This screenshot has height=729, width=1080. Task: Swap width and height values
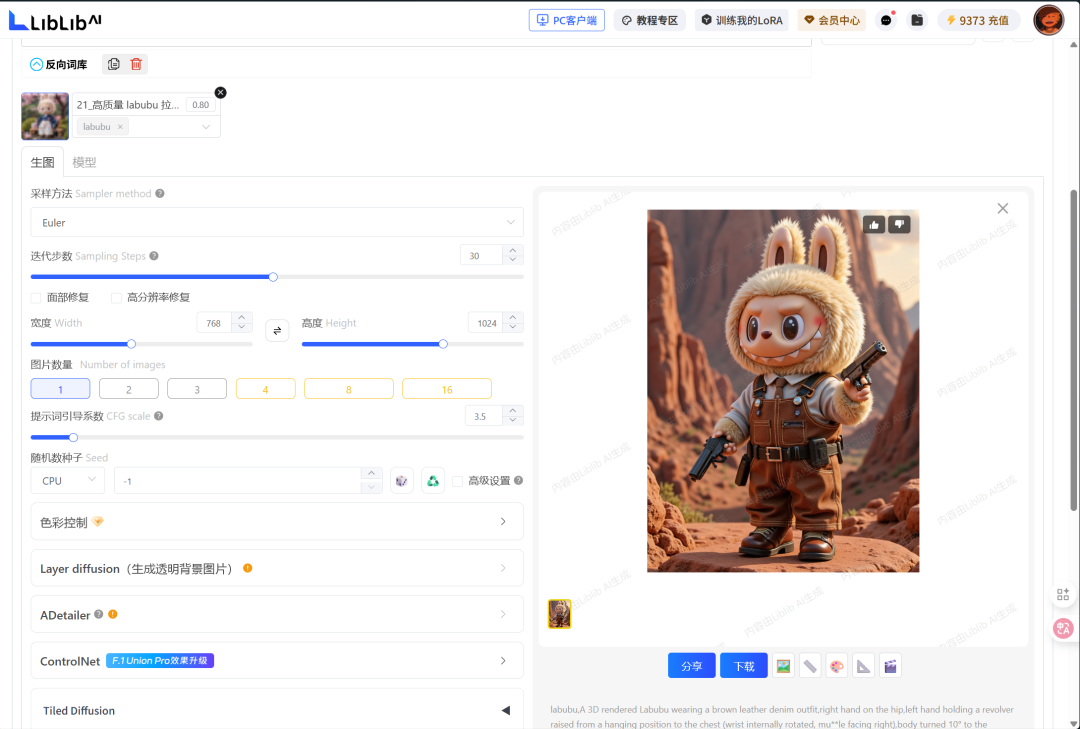[277, 331]
